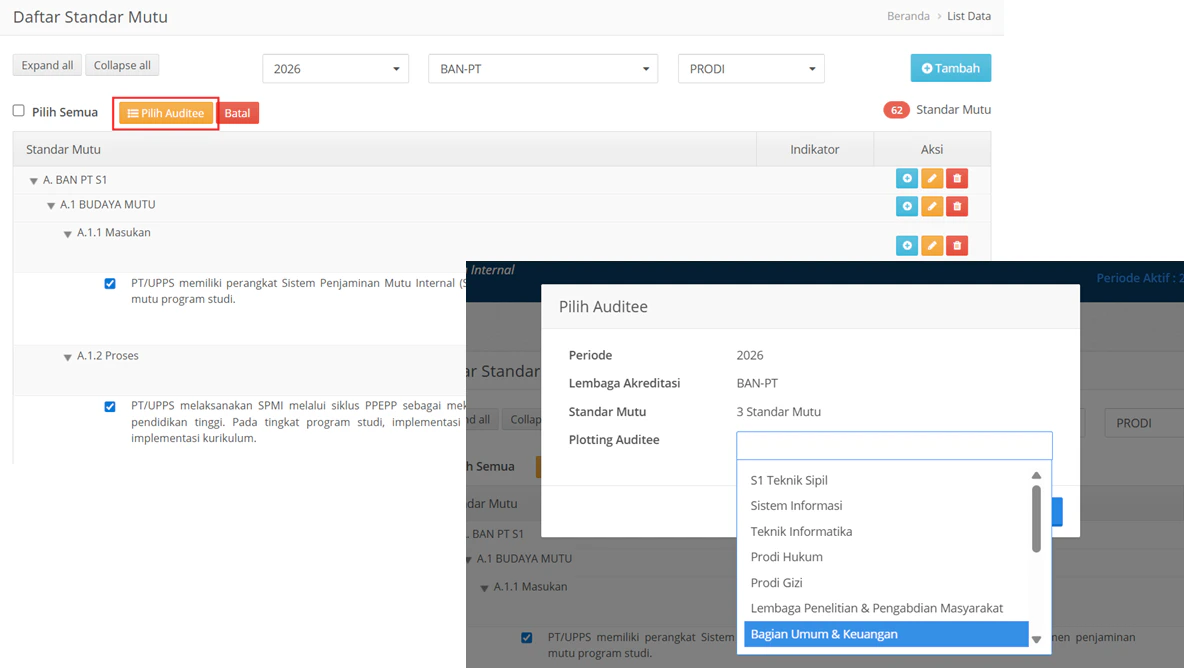Viewport: 1184px width, 668px height.
Task: Delete the A.1 BUDAYA MUTU row
Action: 957,206
